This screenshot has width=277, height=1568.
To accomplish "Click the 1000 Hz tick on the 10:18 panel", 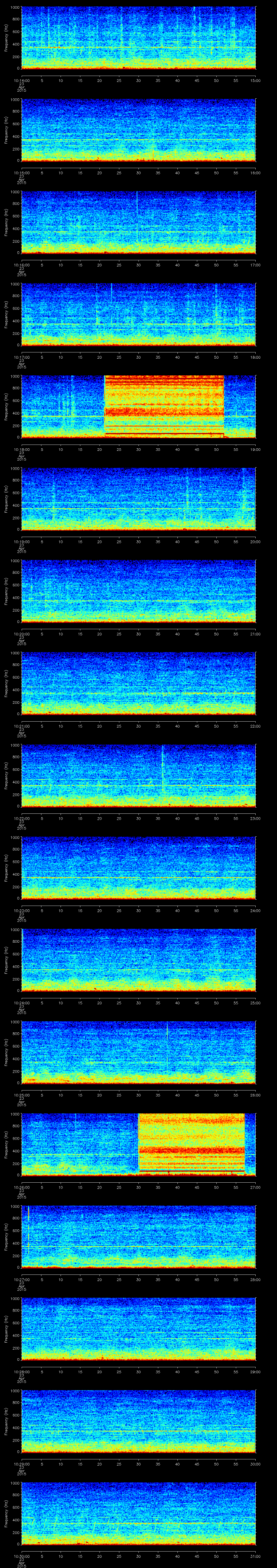I will pyautogui.click(x=15, y=376).
